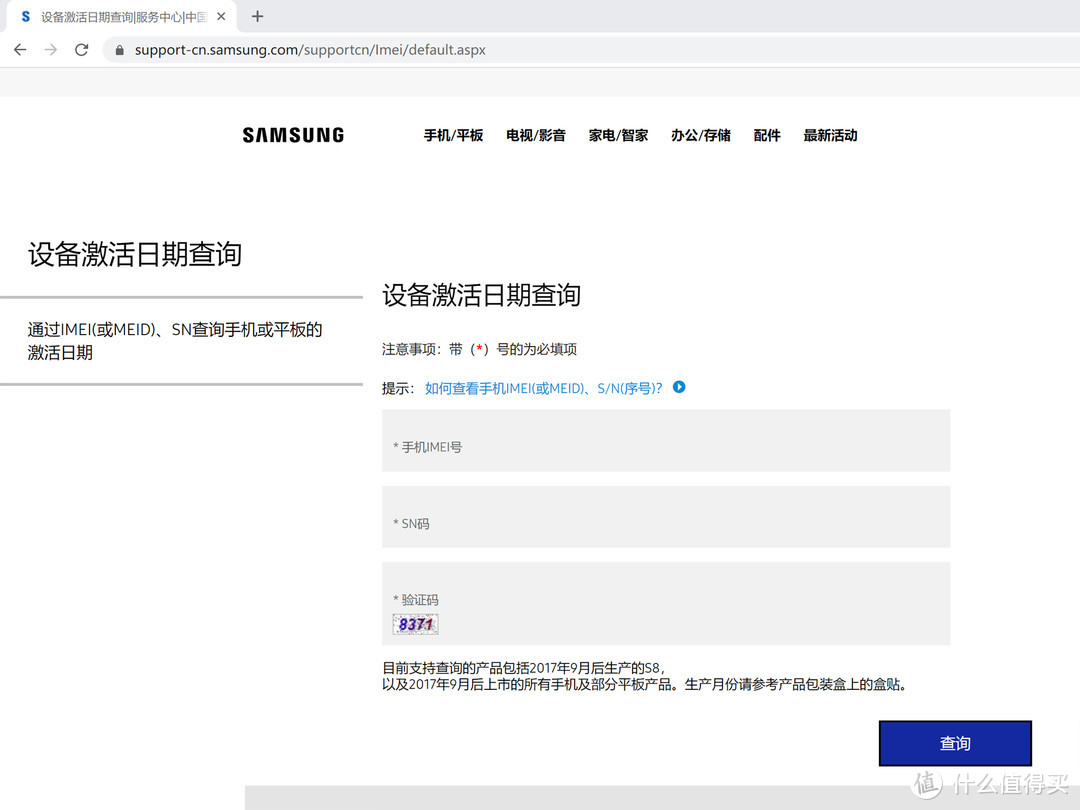Click the padlock site security icon
1080x810 pixels.
click(119, 50)
